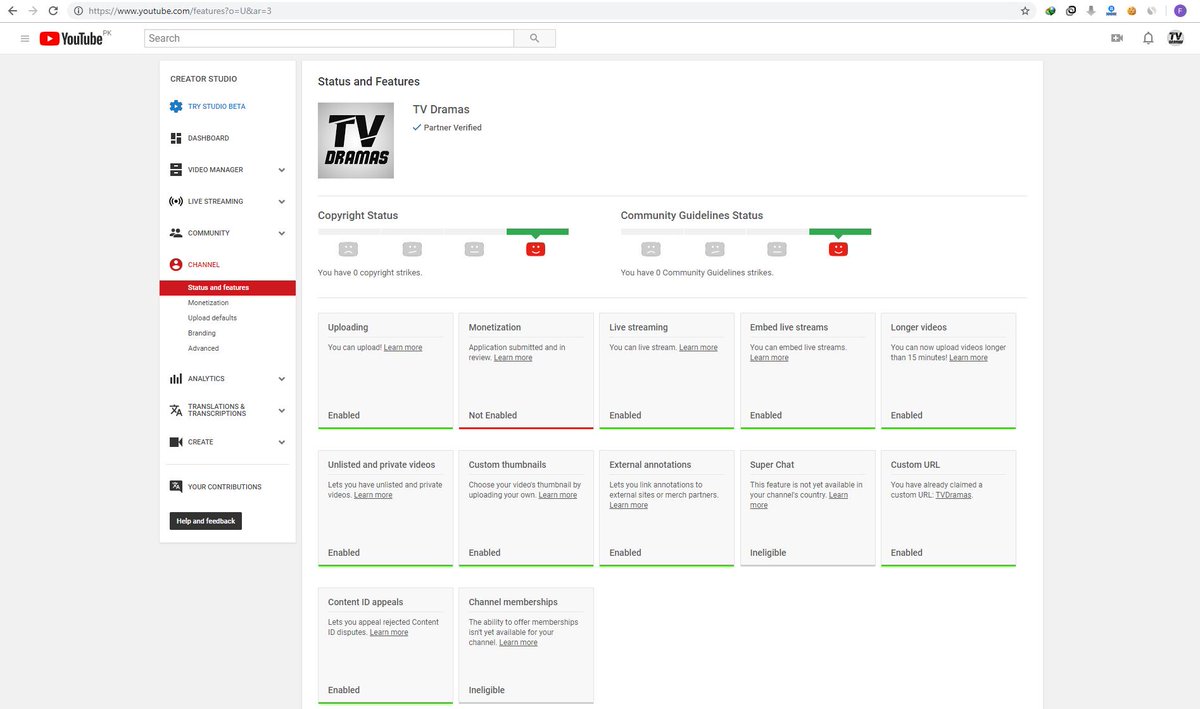Click 'Ineligible' in the Super Chat card
The width and height of the screenshot is (1200, 709).
pyautogui.click(x=768, y=552)
